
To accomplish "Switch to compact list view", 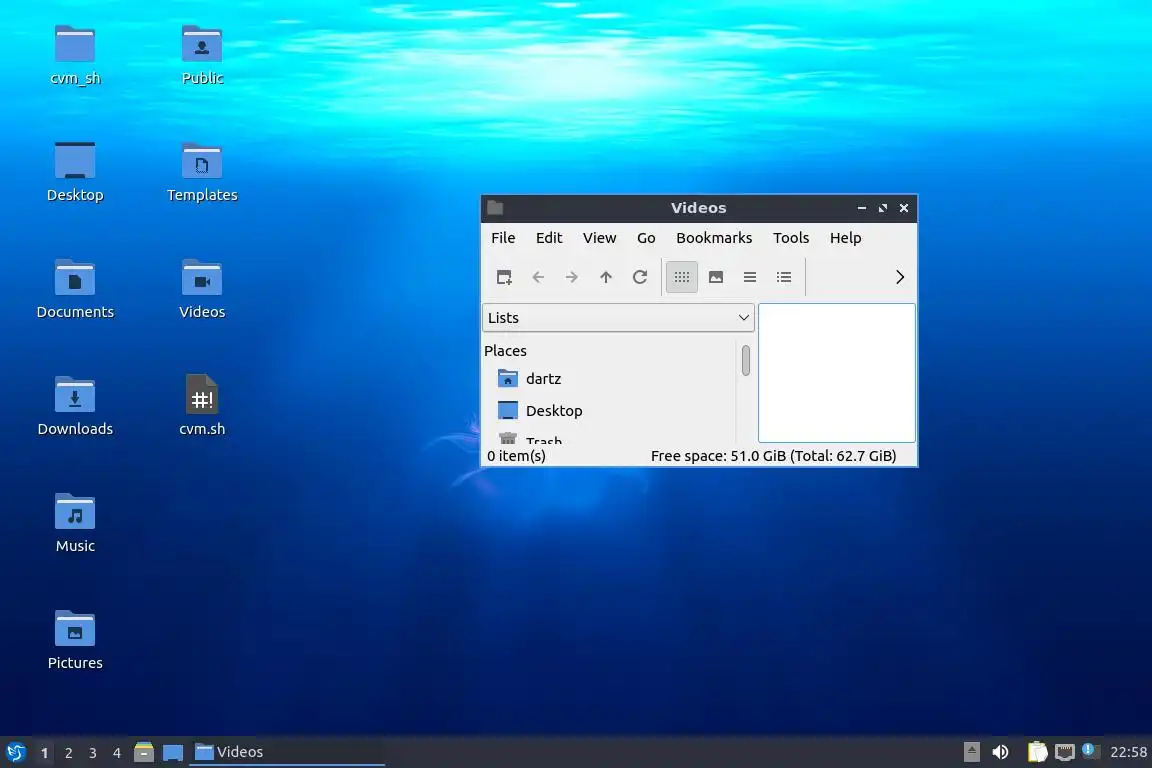I will coord(749,277).
